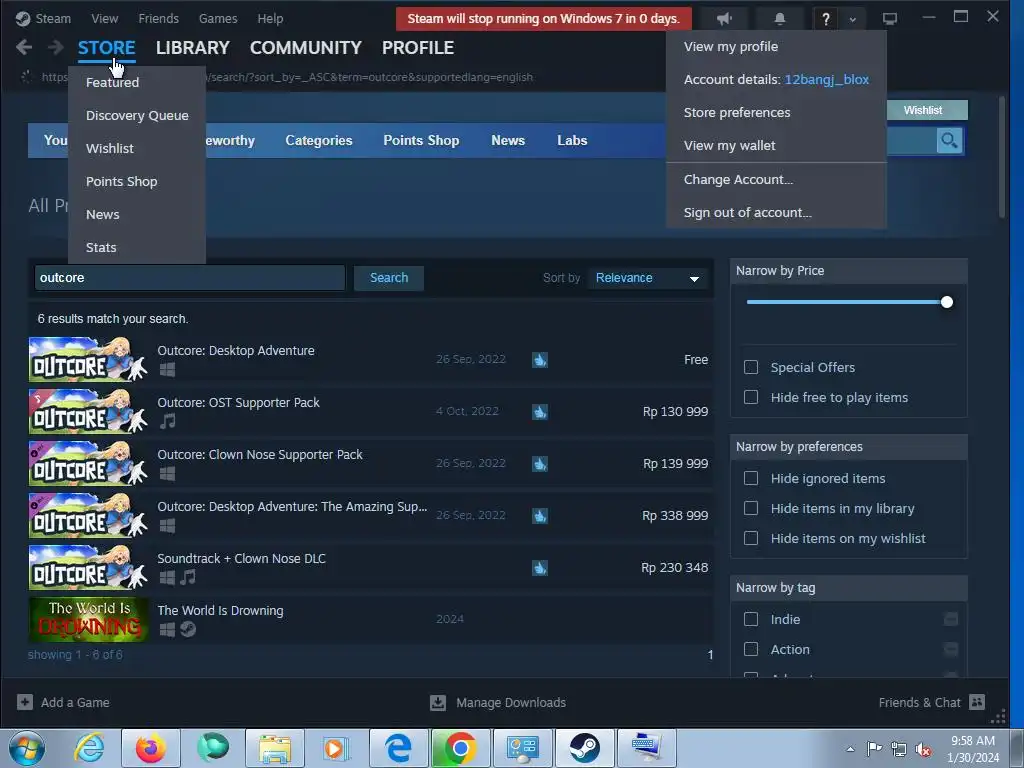Open the Friends menu
Screen dimensions: 1024x768
point(159,18)
